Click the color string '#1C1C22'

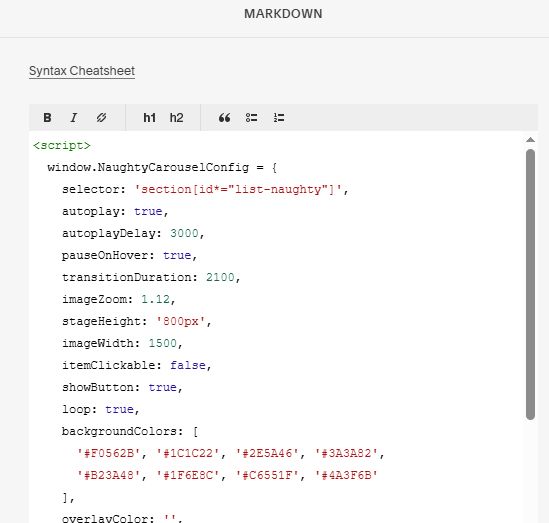[187, 453]
